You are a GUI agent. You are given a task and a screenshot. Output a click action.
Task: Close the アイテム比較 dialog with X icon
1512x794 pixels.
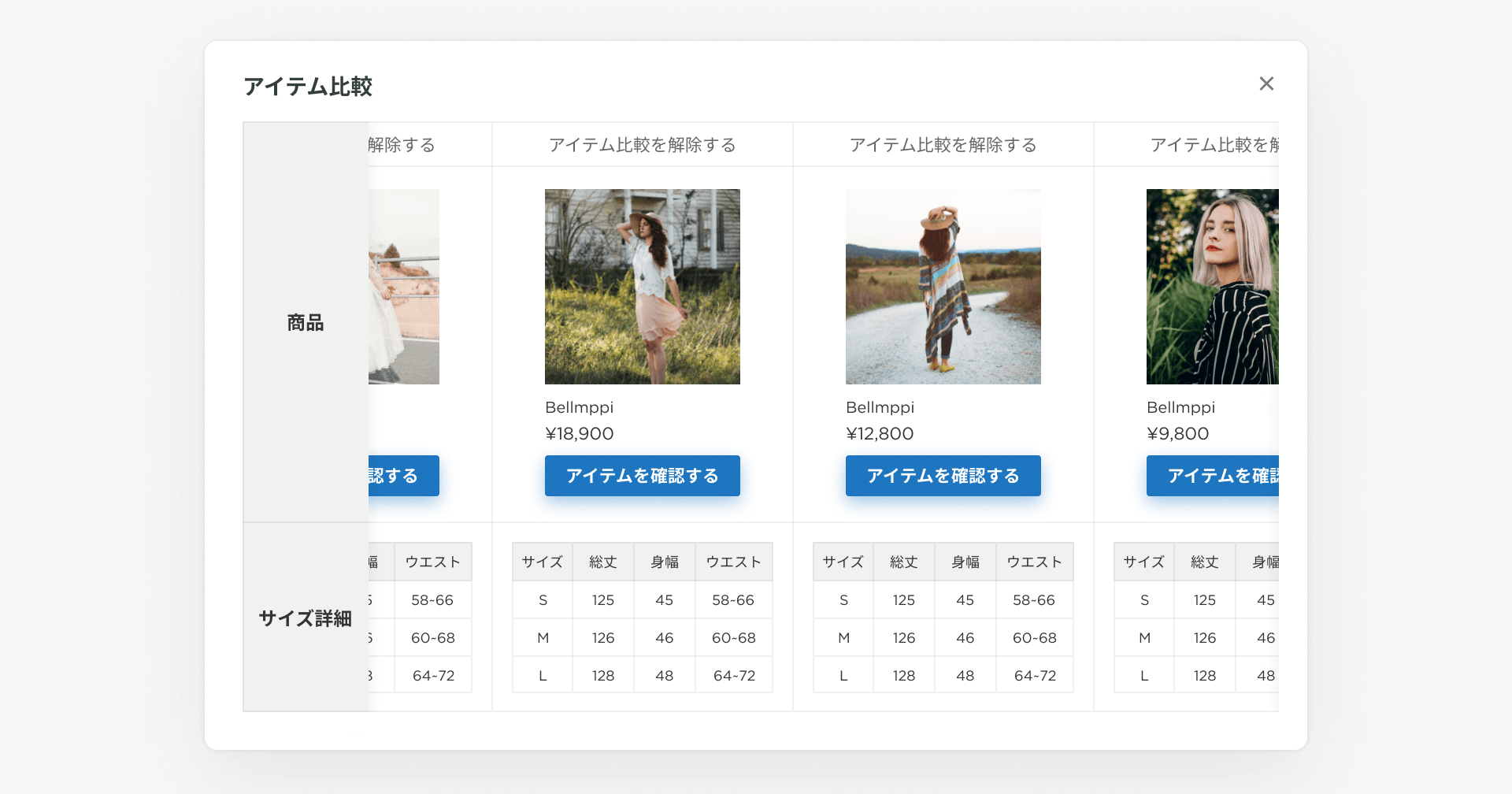(x=1266, y=83)
